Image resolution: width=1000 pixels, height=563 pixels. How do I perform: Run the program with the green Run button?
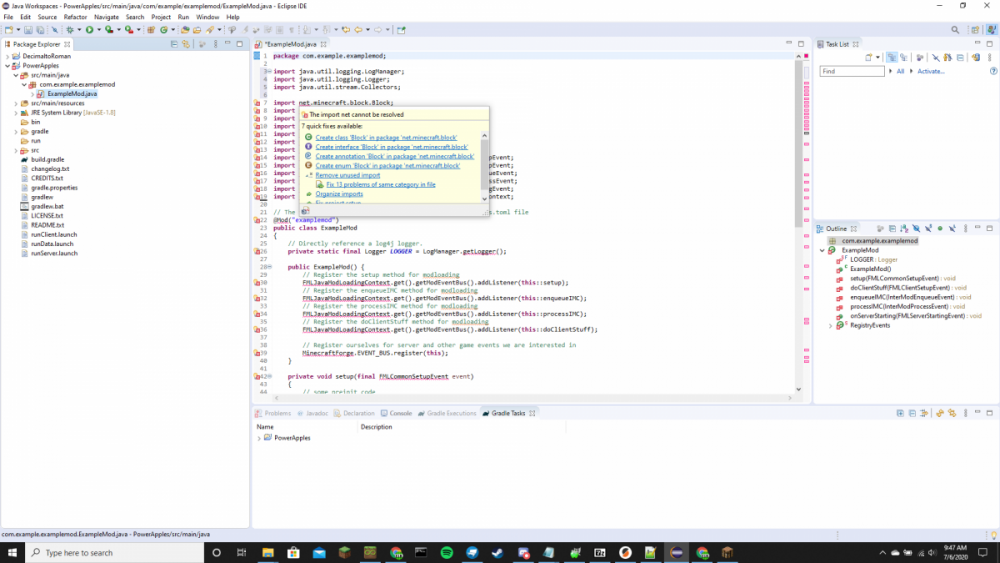[x=89, y=29]
